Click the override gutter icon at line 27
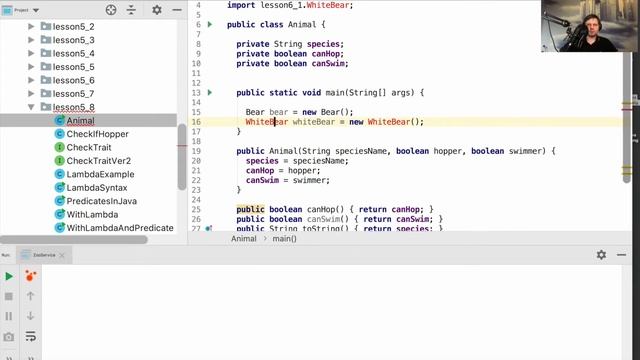The image size is (640, 360). 209,228
